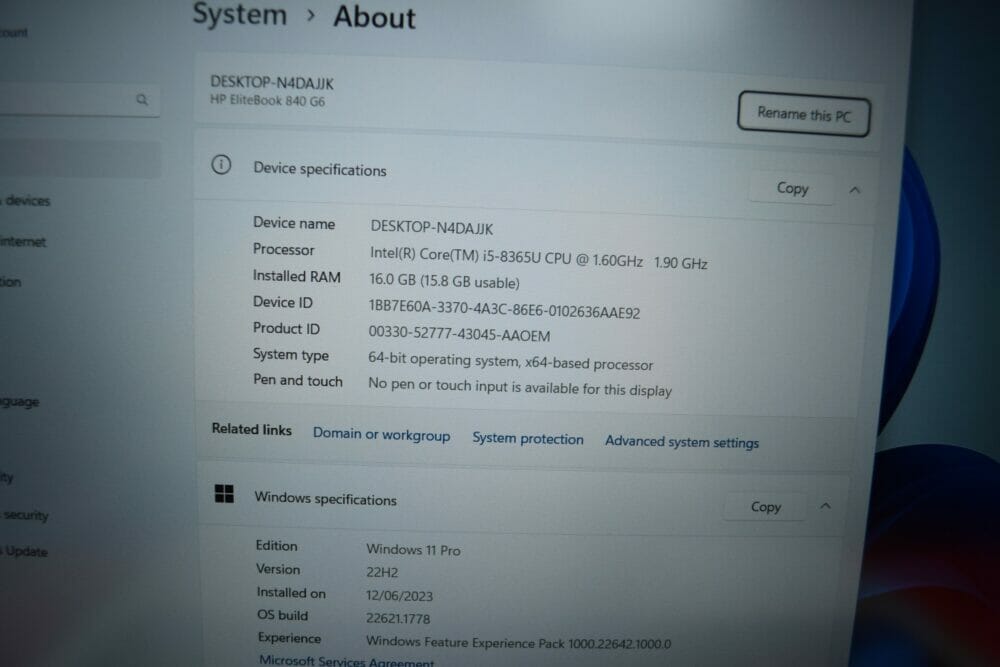Open the language section in sidebar
Viewport: 1000px width, 667px height.
(20, 402)
